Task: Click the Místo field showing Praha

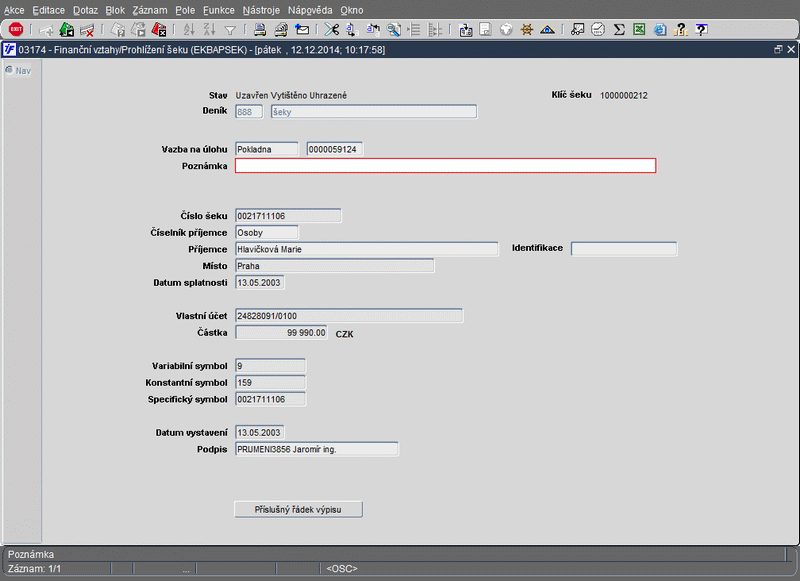Action: (x=335, y=266)
